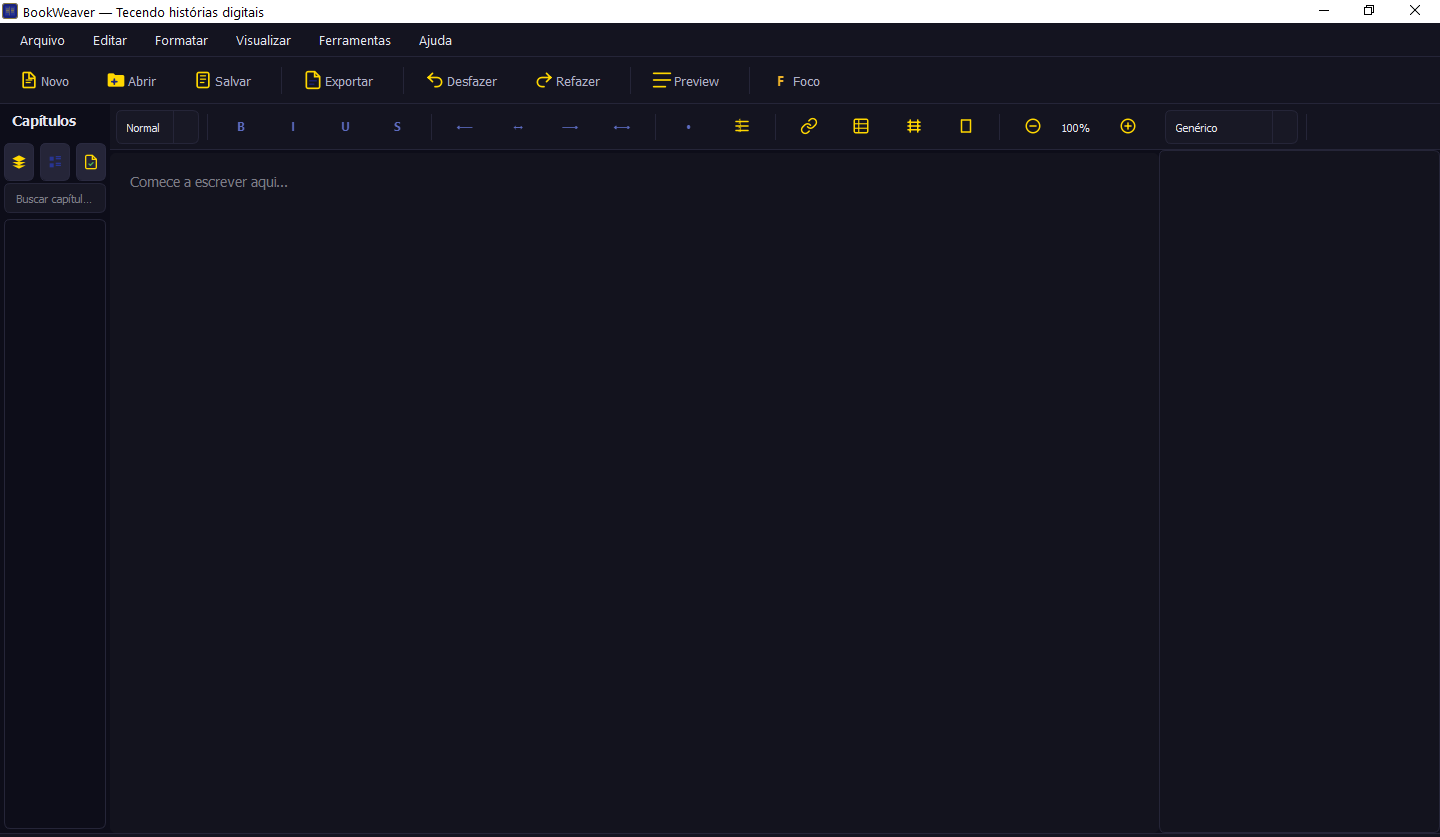Insert a hyperlink with the chain icon
This screenshot has height=837, width=1440.
pos(809,126)
